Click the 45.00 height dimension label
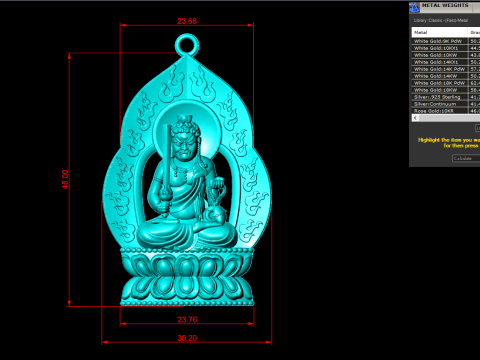The width and height of the screenshot is (480, 360). [65, 179]
